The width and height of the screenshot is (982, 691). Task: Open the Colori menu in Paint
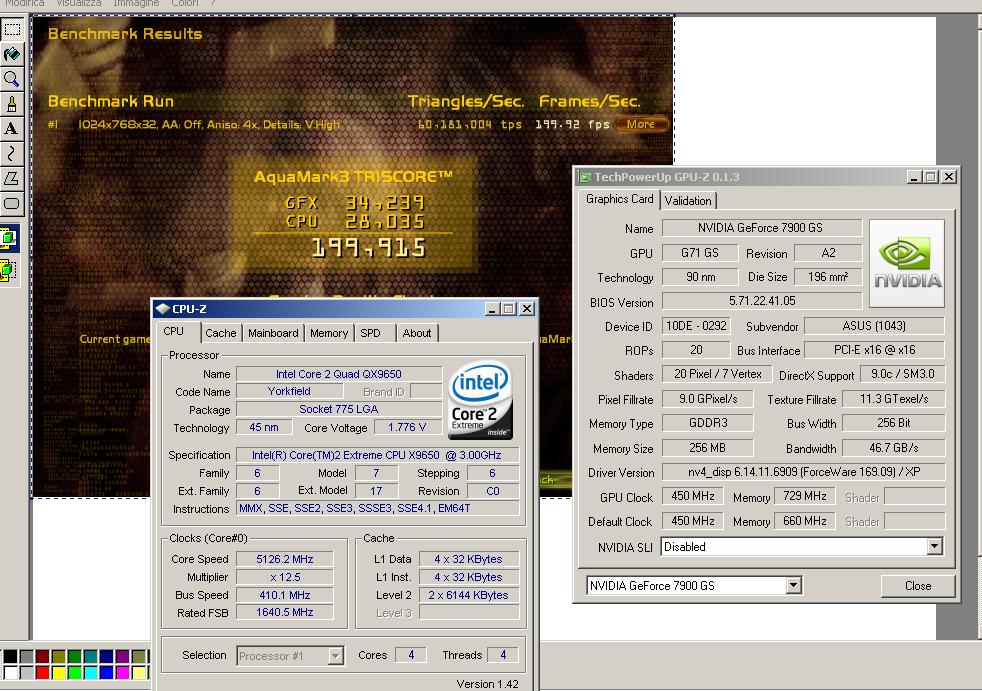(x=185, y=4)
